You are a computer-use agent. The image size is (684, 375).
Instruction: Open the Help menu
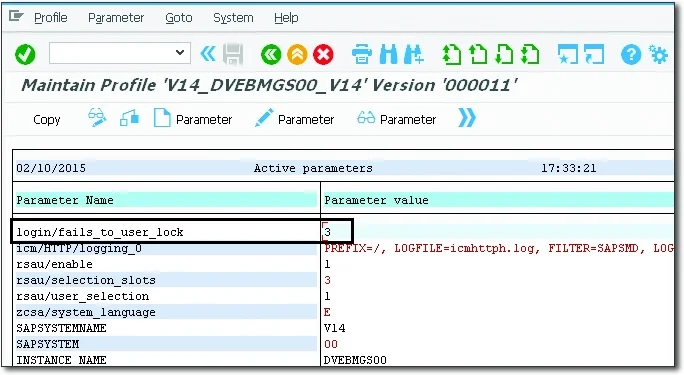[x=286, y=18]
